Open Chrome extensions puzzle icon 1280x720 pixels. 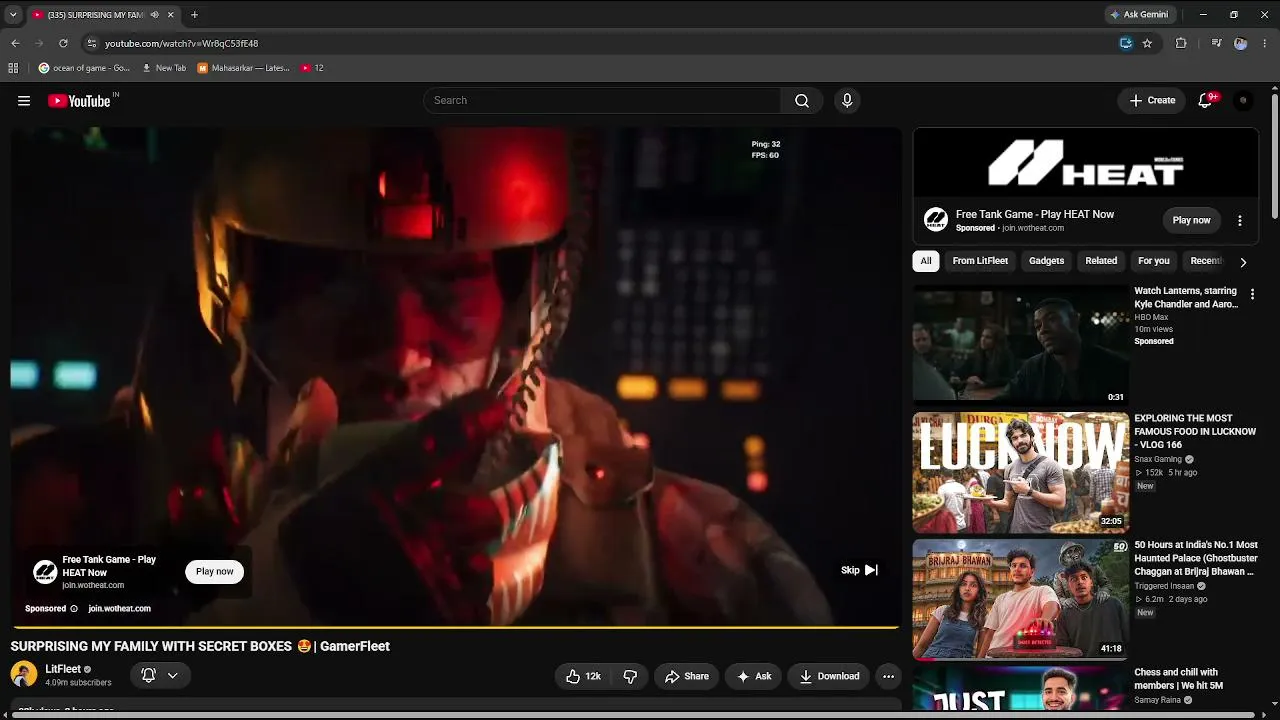(1181, 43)
